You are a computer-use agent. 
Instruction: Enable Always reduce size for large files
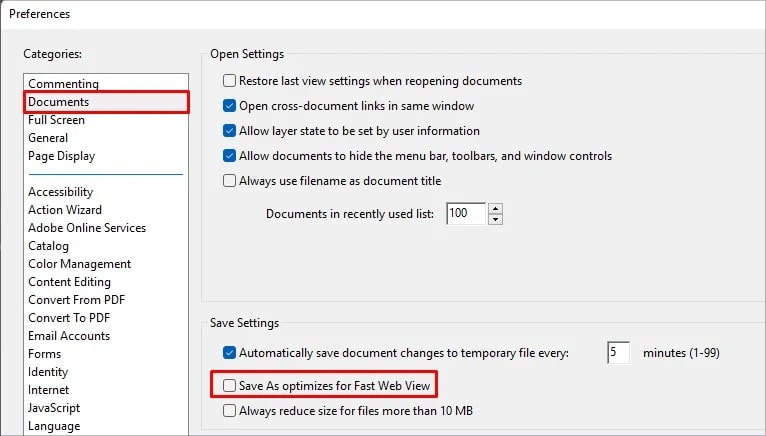[229, 411]
